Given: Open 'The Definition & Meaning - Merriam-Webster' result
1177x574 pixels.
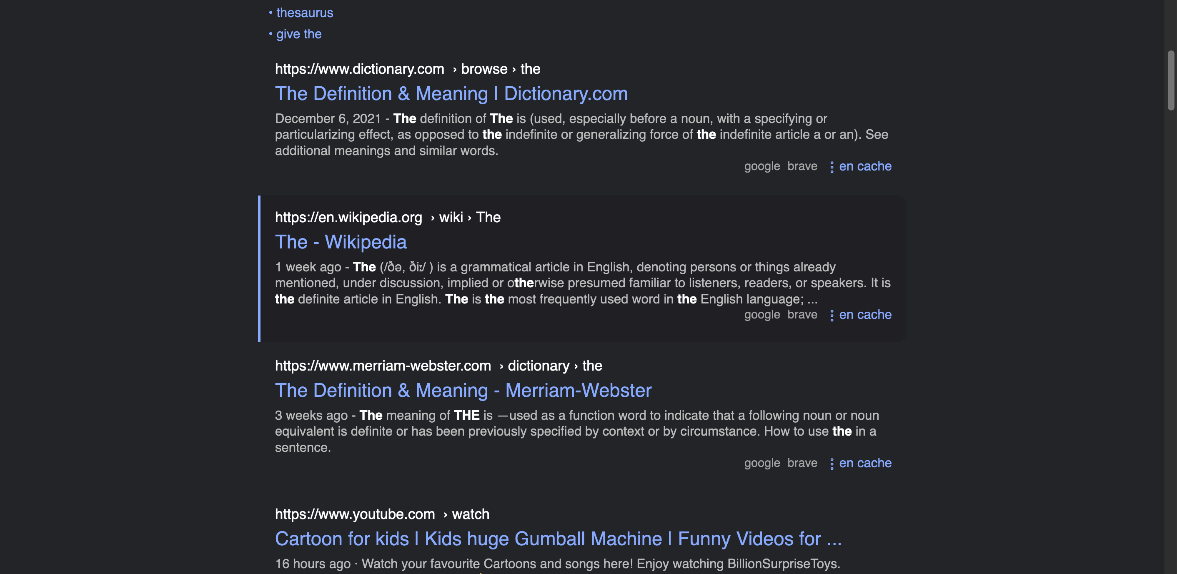Looking at the screenshot, I should pyautogui.click(x=463, y=391).
